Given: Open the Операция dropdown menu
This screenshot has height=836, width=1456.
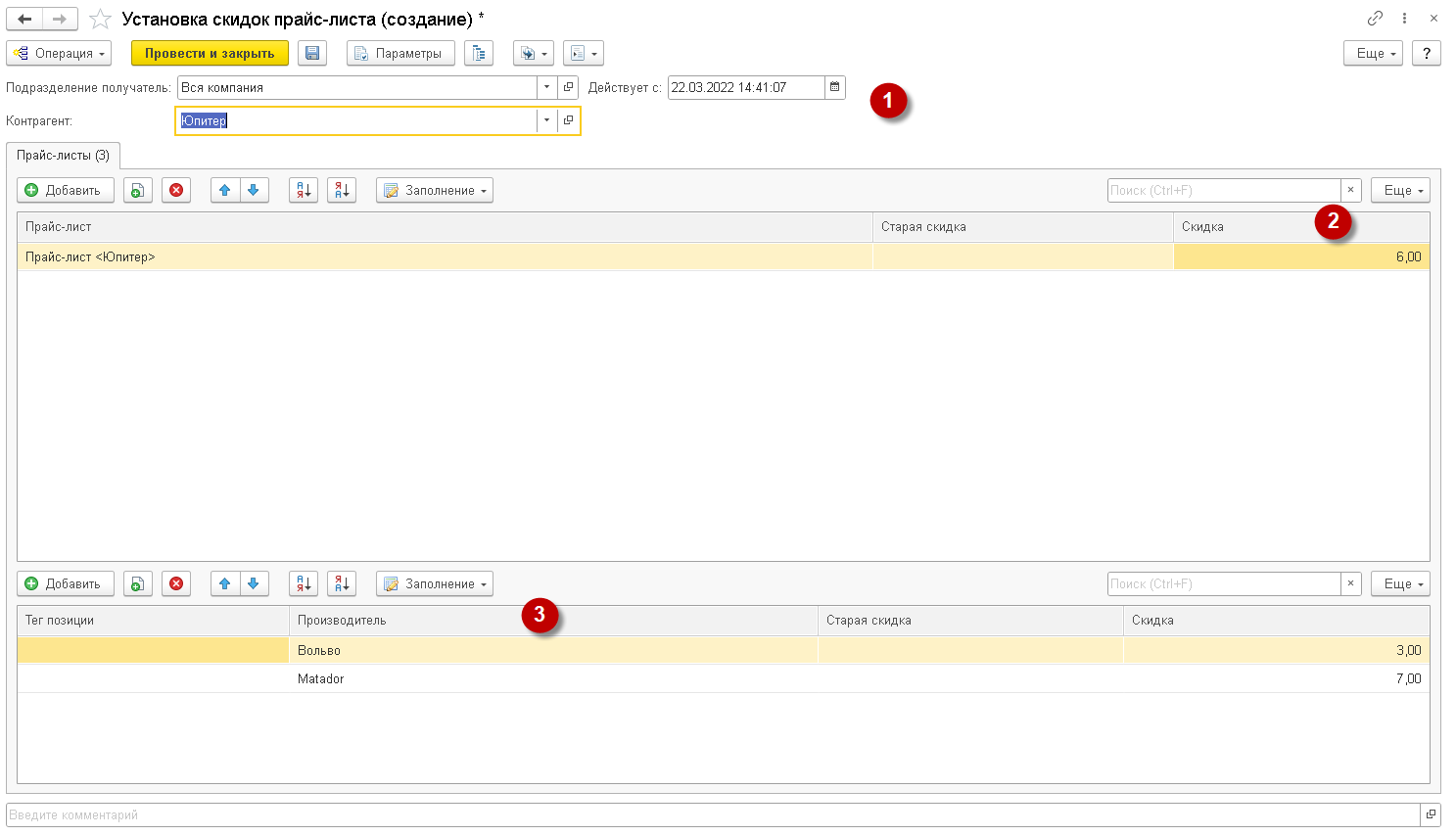Looking at the screenshot, I should [59, 53].
